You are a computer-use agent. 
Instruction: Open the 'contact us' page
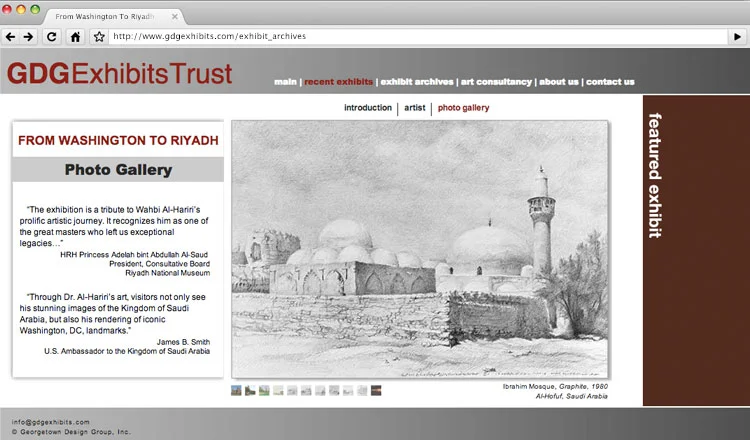(x=610, y=82)
